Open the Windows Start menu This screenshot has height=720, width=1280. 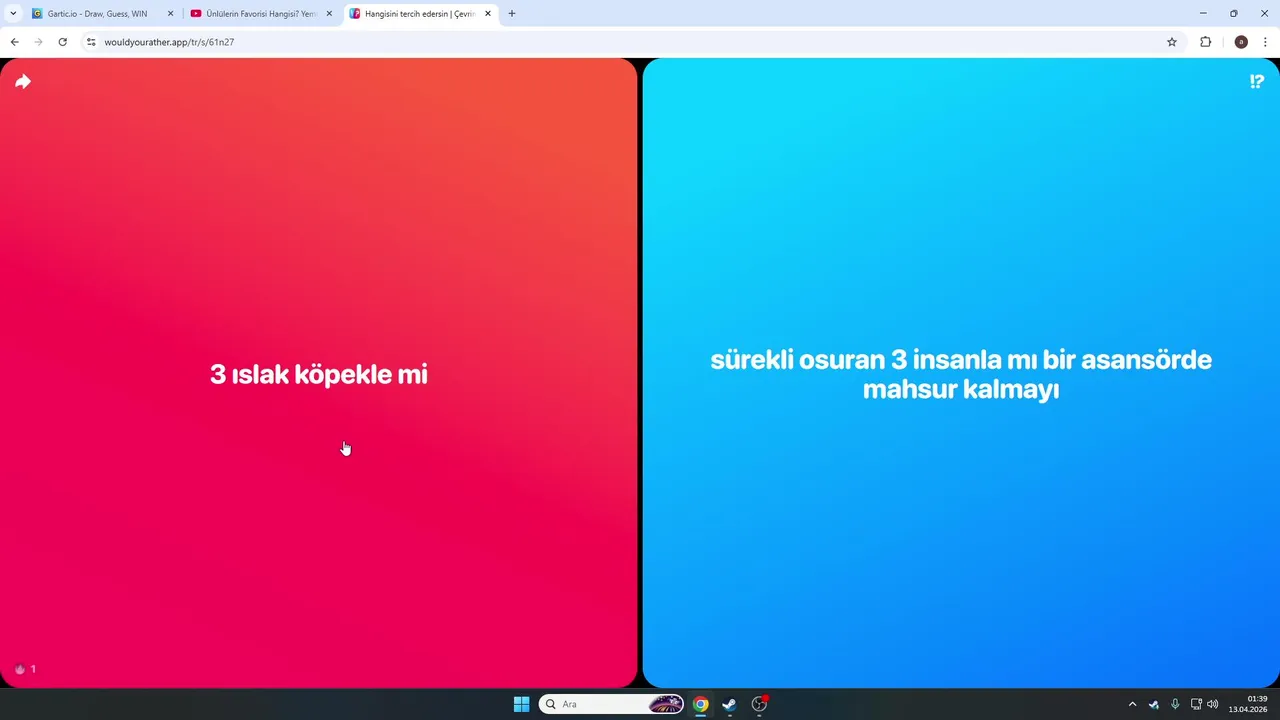tap(521, 704)
